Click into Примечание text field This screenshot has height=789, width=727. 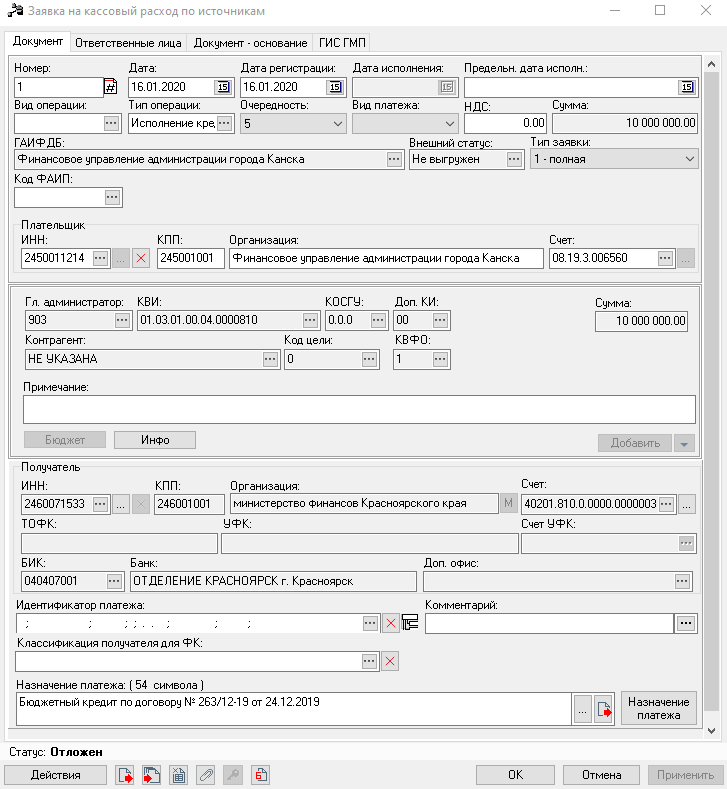pos(359,409)
